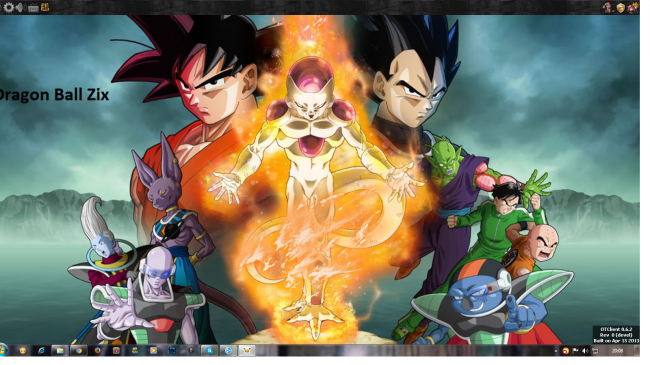Click the gold shield icon at top right

click(x=620, y=7)
